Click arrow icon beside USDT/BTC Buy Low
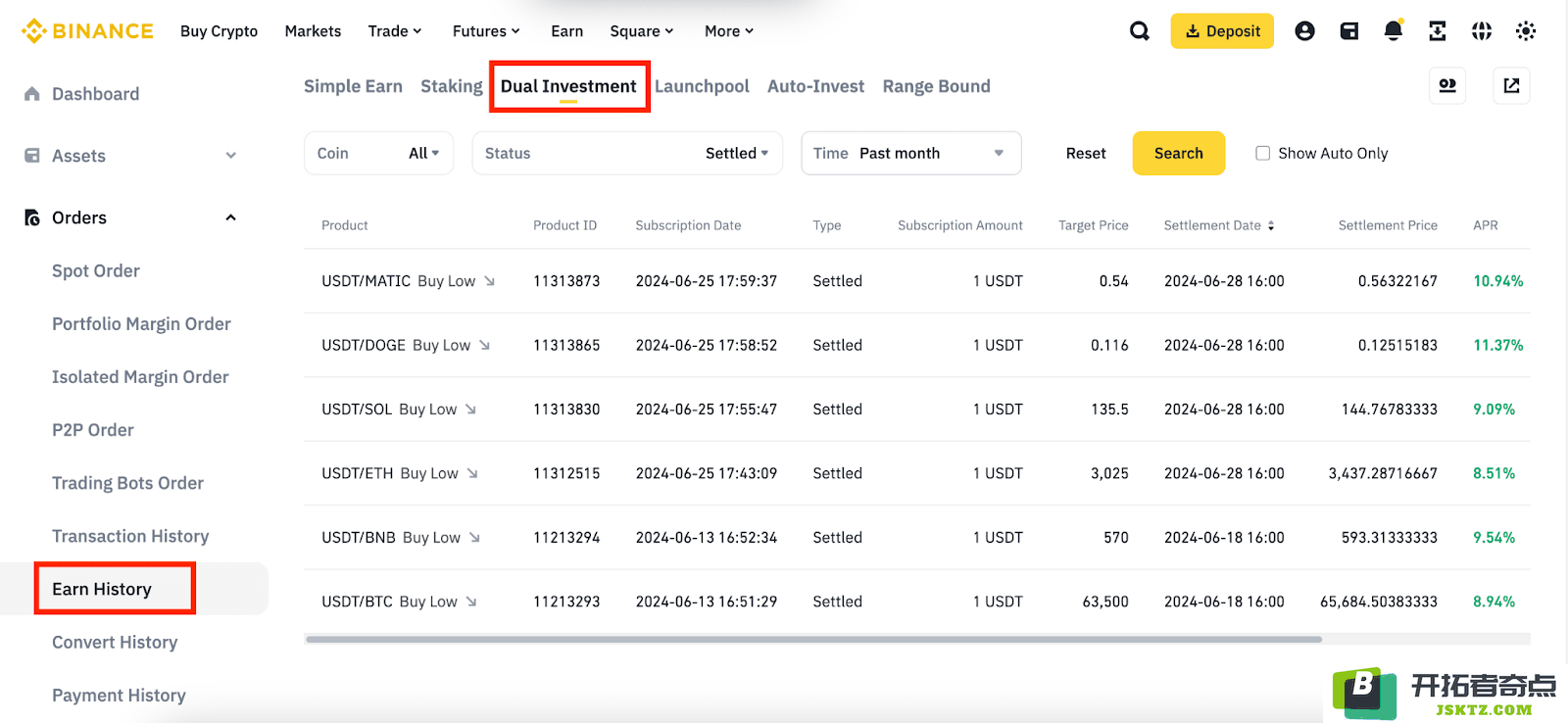The height and width of the screenshot is (723, 1568). 471,602
